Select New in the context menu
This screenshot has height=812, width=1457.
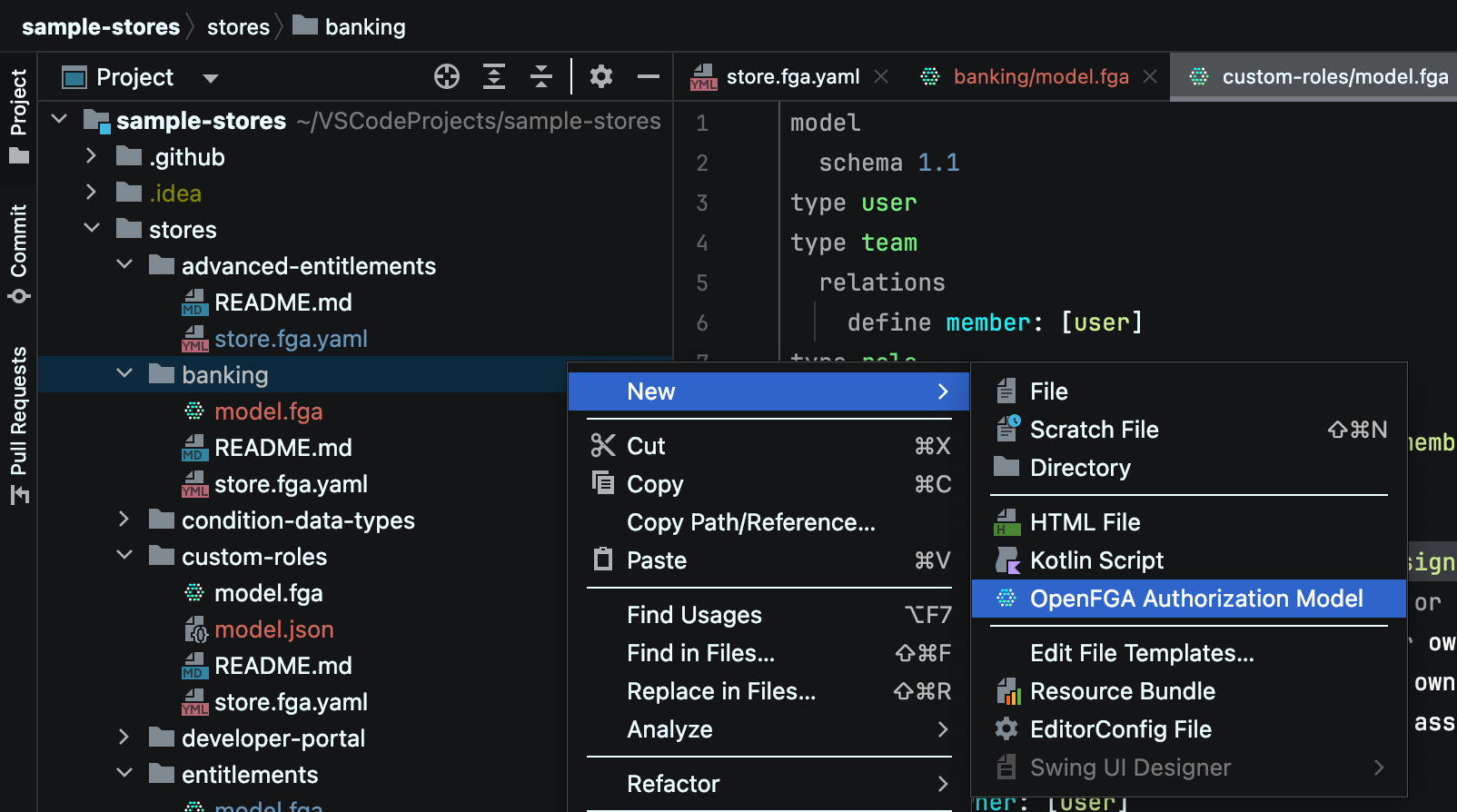point(769,391)
